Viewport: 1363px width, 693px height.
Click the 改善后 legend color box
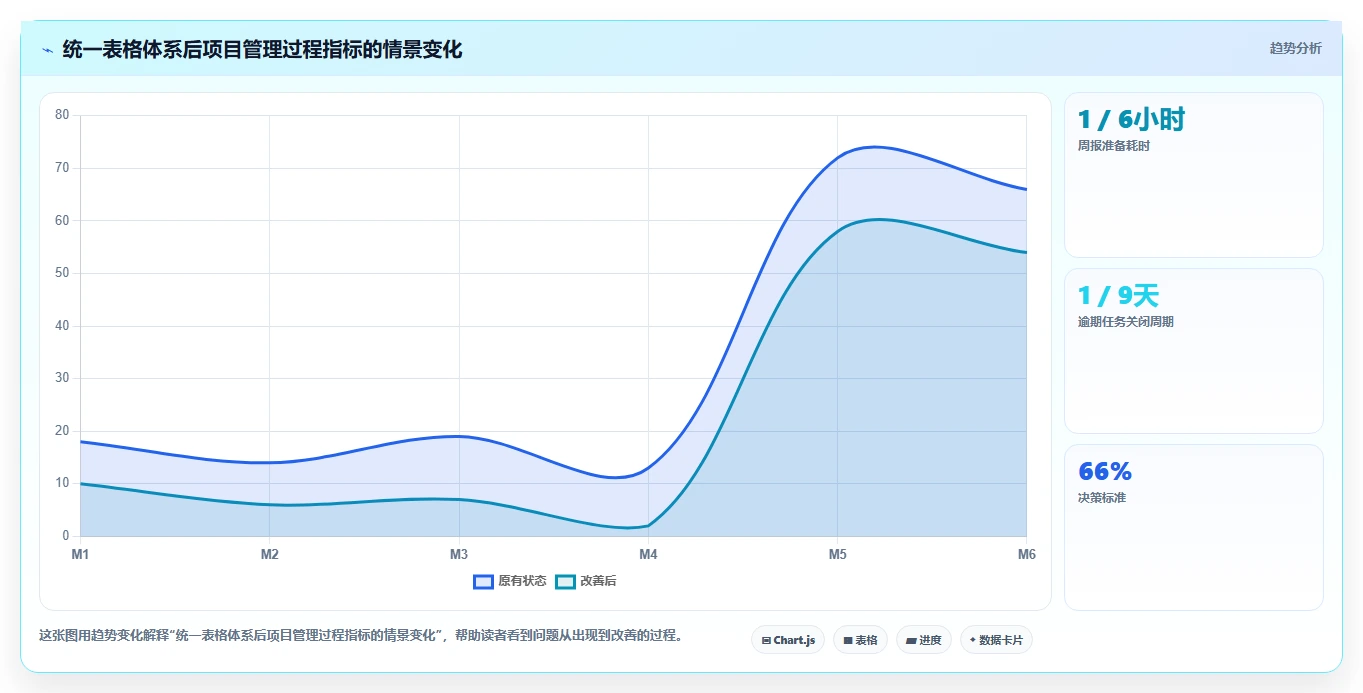click(x=566, y=581)
